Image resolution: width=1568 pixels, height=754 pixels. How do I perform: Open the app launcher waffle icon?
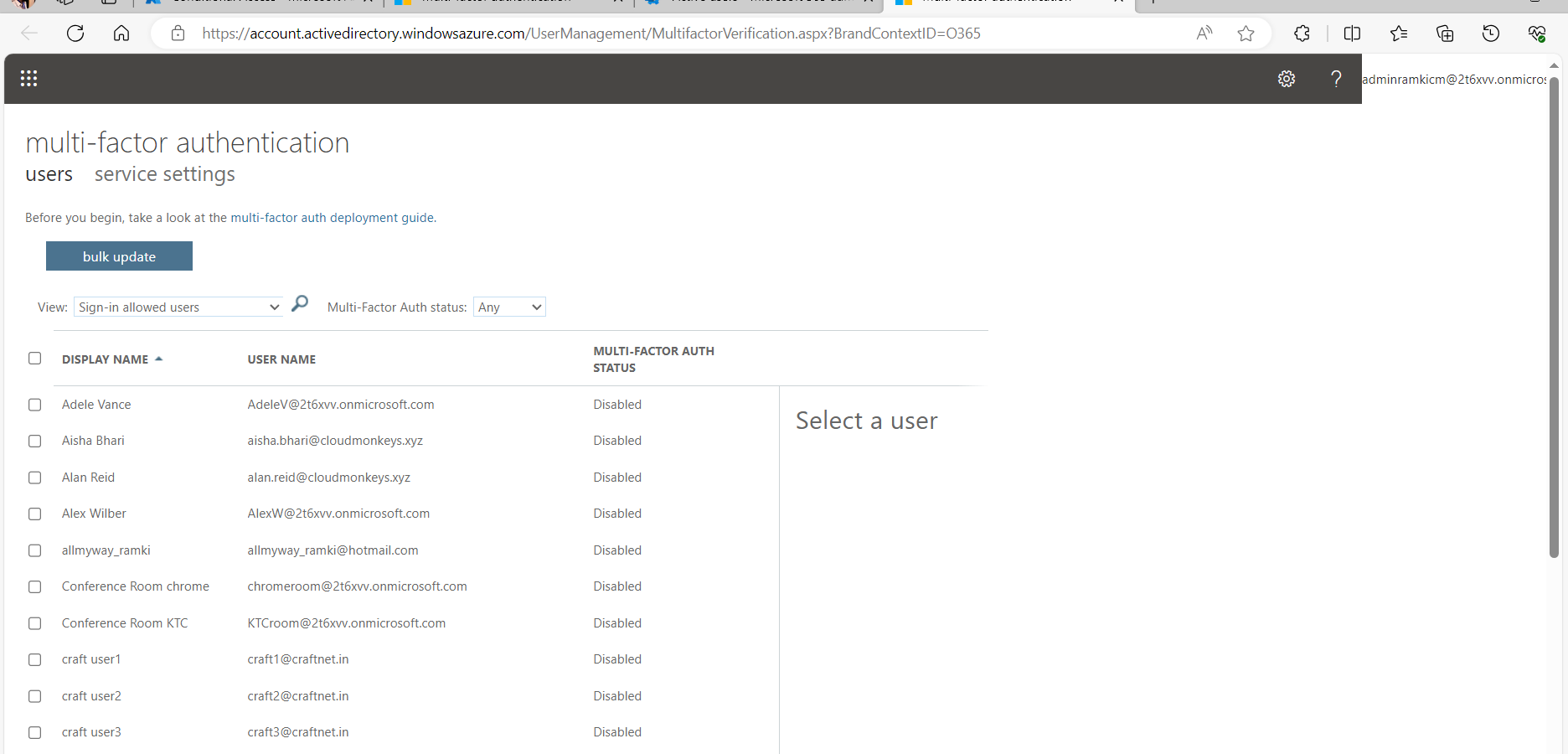click(x=28, y=78)
